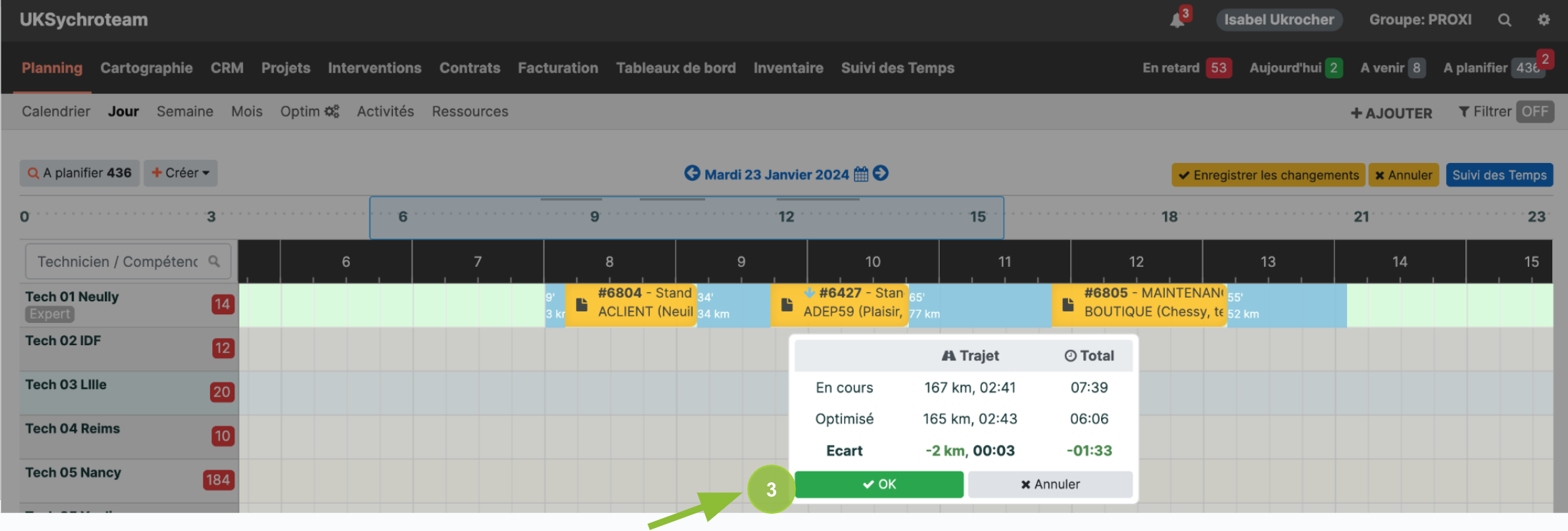Go to previous day arrow
This screenshot has height=531, width=1568.
pos(692,174)
